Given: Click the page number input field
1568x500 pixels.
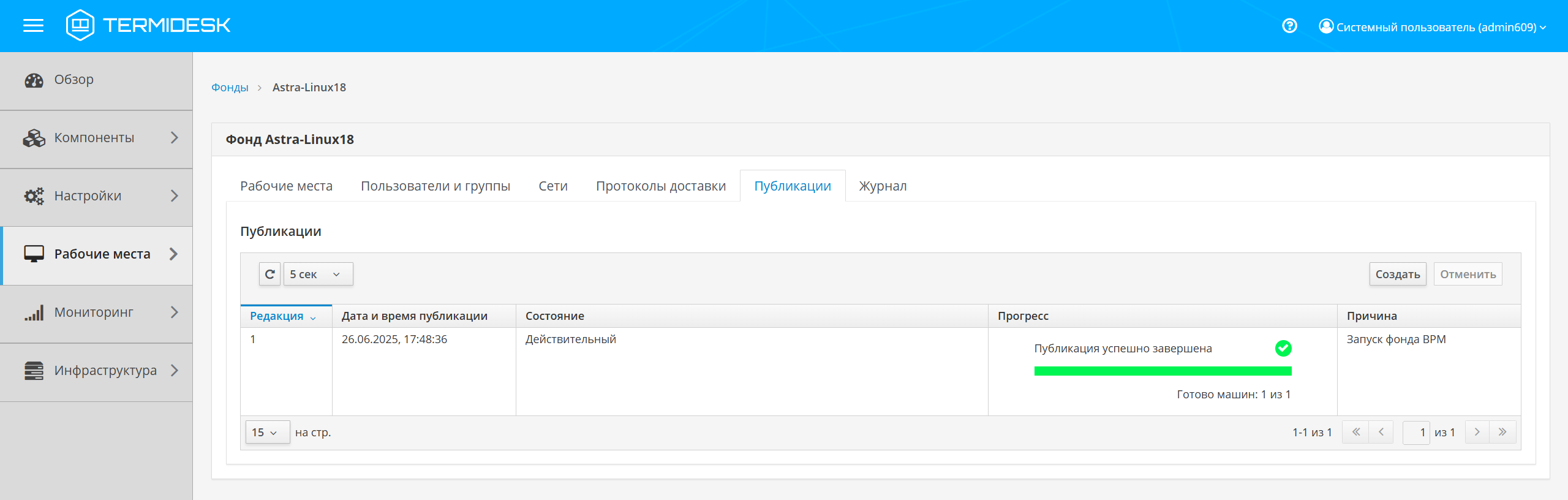Looking at the screenshot, I should tap(1416, 433).
